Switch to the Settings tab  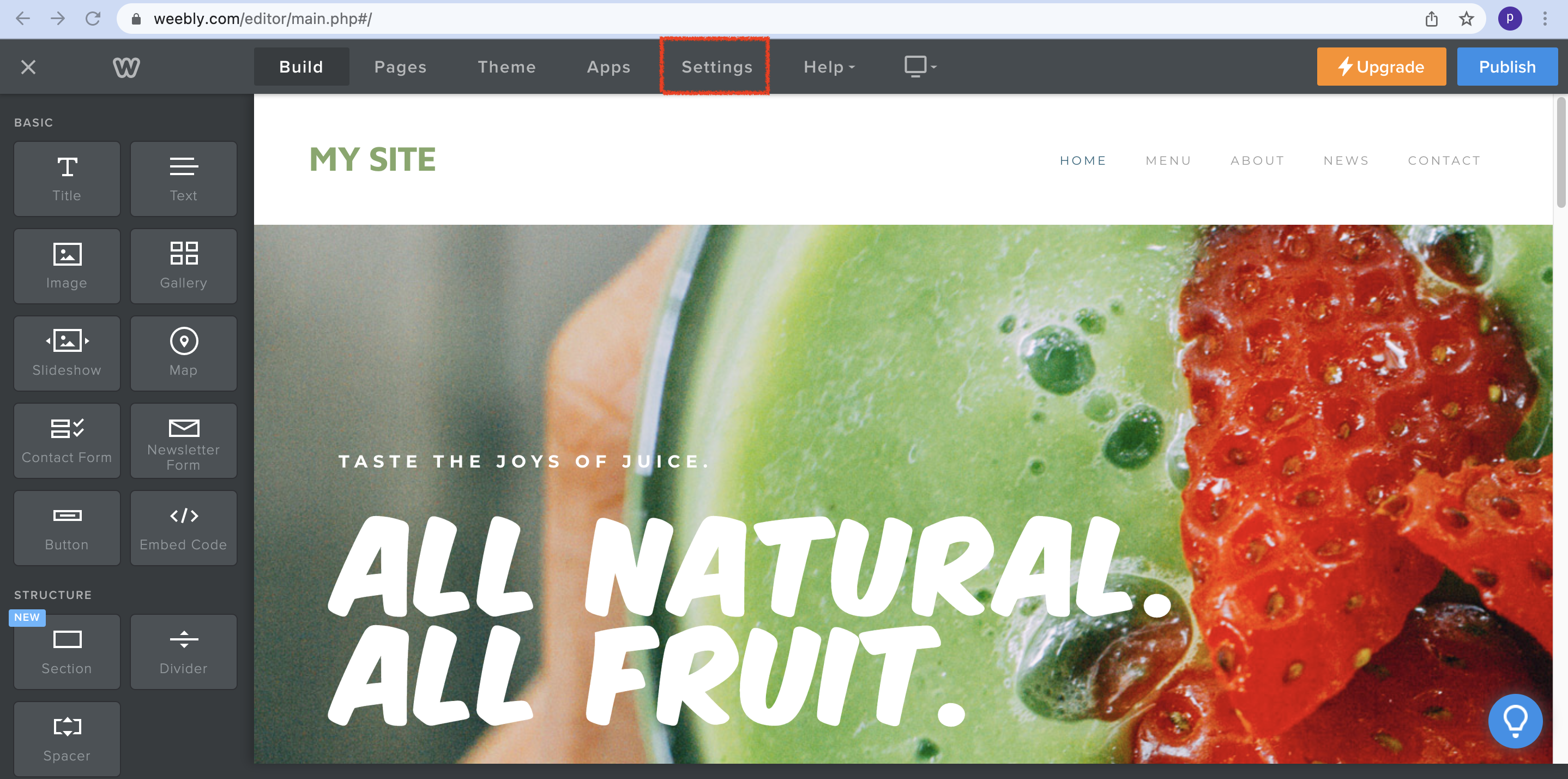716,67
